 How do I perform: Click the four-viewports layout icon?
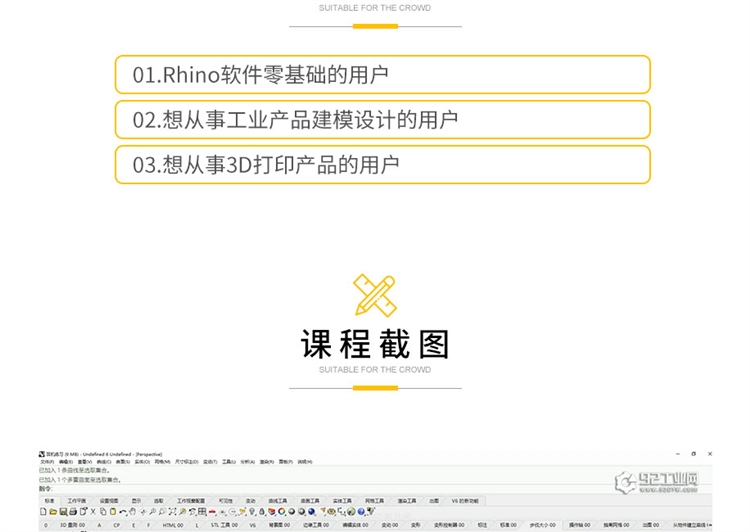[x=202, y=511]
